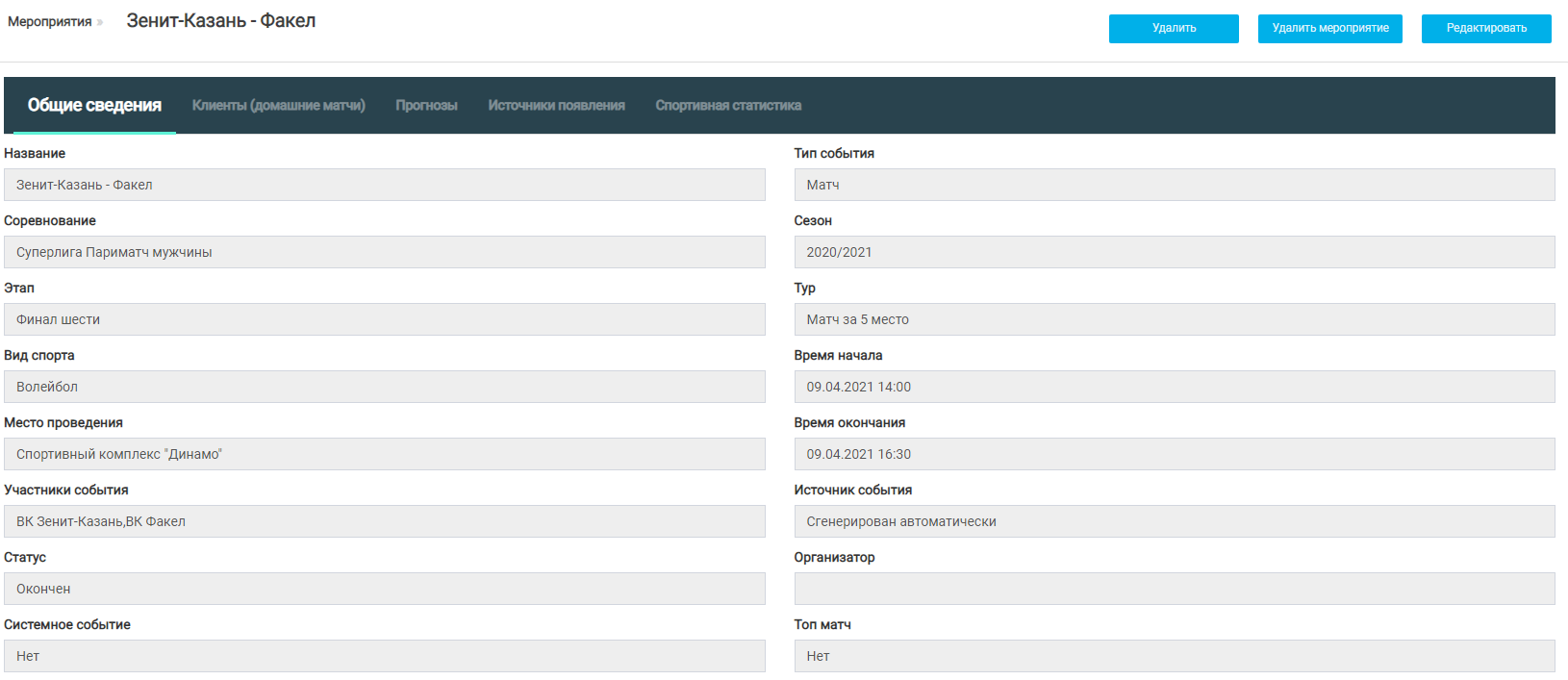The width and height of the screenshot is (1568, 680).
Task: Click the Тип события field showing Матч
Action: 1174,185
